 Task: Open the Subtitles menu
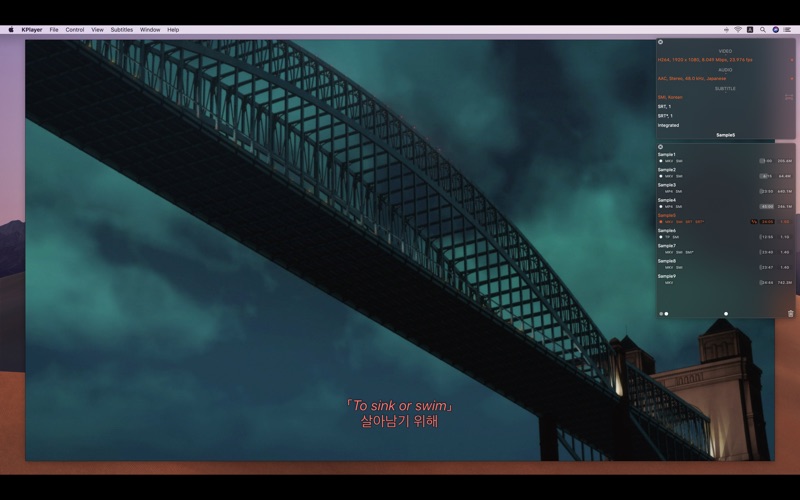121,30
